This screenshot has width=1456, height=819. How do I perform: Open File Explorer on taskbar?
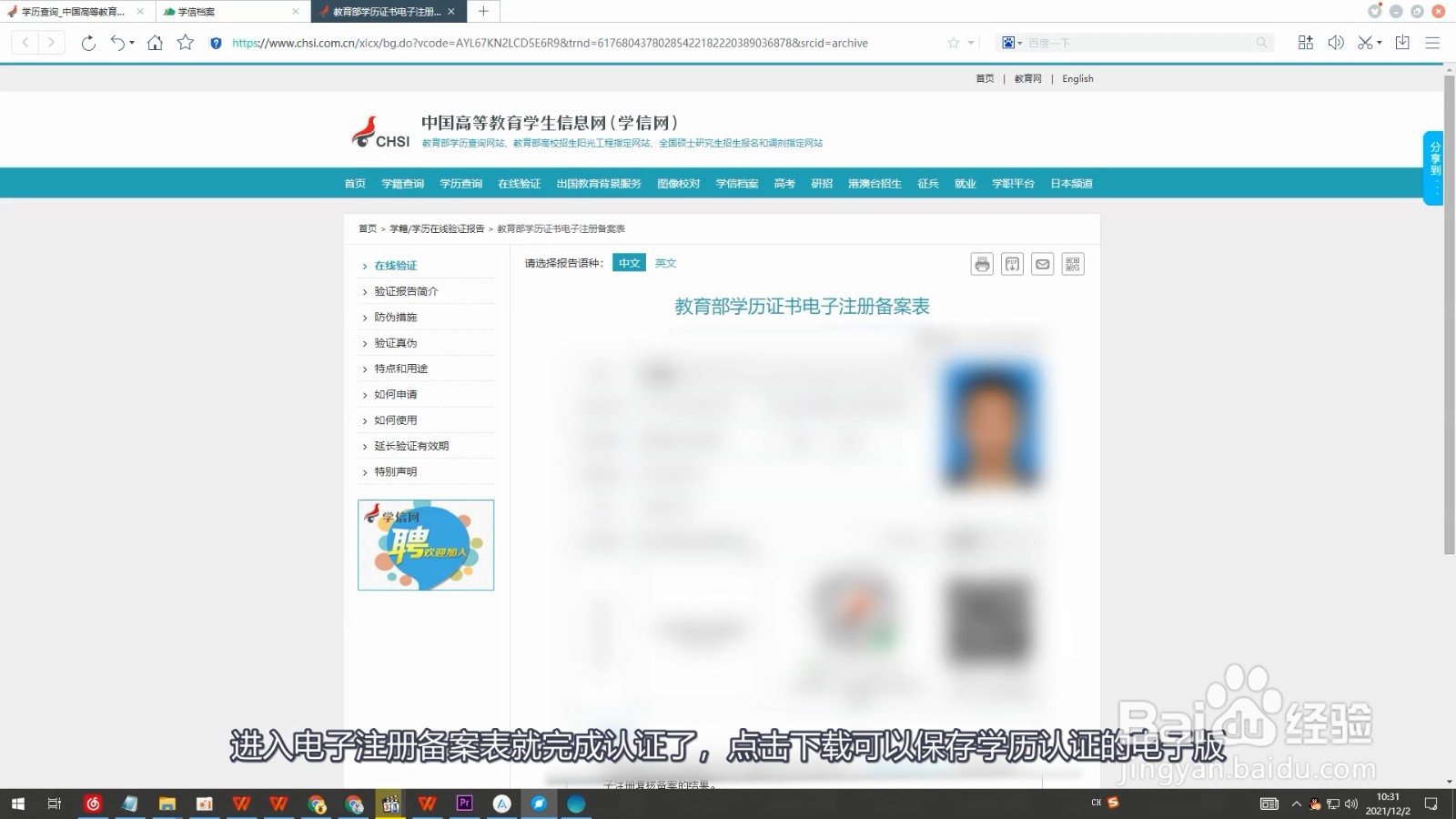point(167,804)
